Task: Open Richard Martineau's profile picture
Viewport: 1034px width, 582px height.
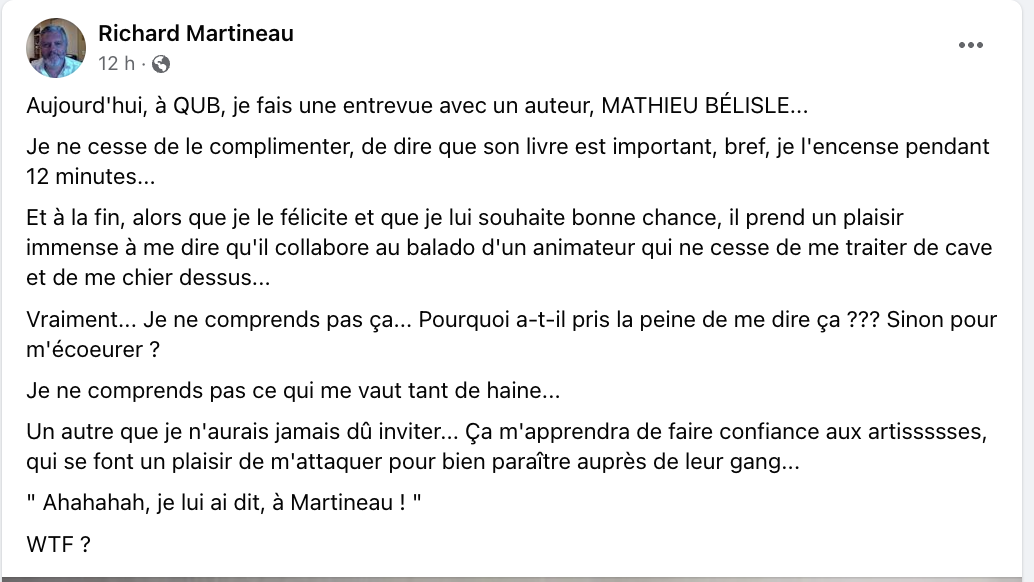Action: (56, 47)
